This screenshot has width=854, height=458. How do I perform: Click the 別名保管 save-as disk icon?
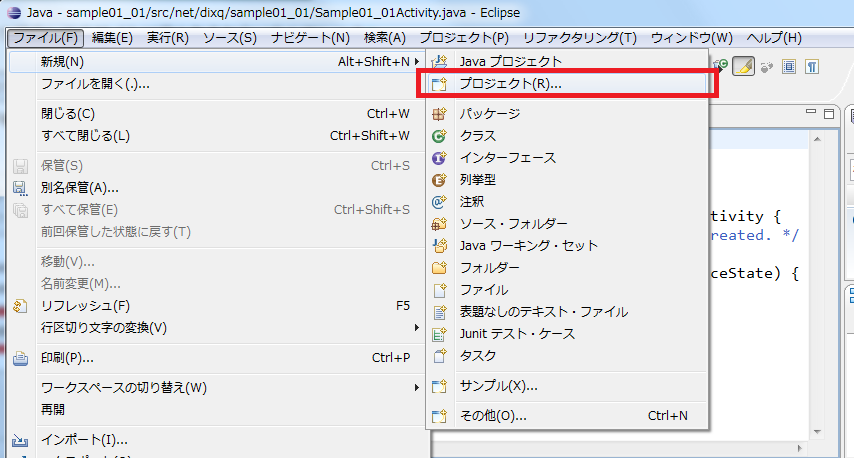click(20, 188)
